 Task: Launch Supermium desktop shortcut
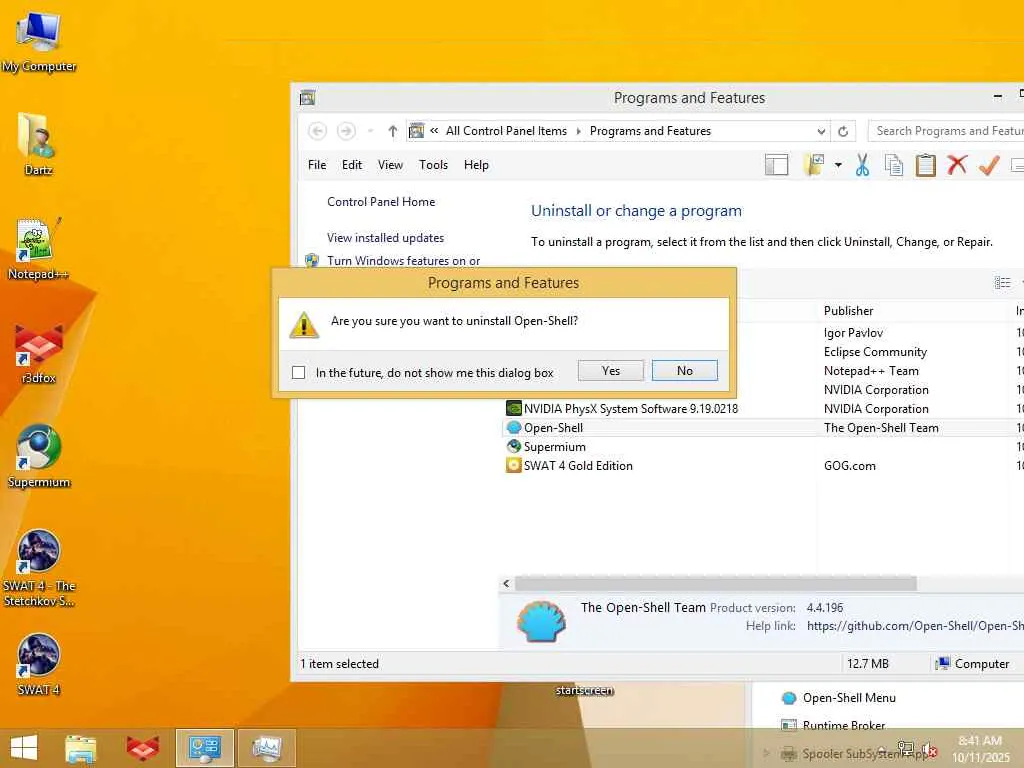tap(39, 456)
